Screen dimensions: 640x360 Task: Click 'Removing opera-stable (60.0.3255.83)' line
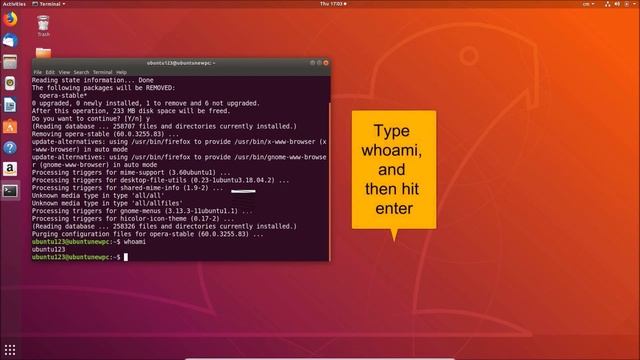pos(105,134)
